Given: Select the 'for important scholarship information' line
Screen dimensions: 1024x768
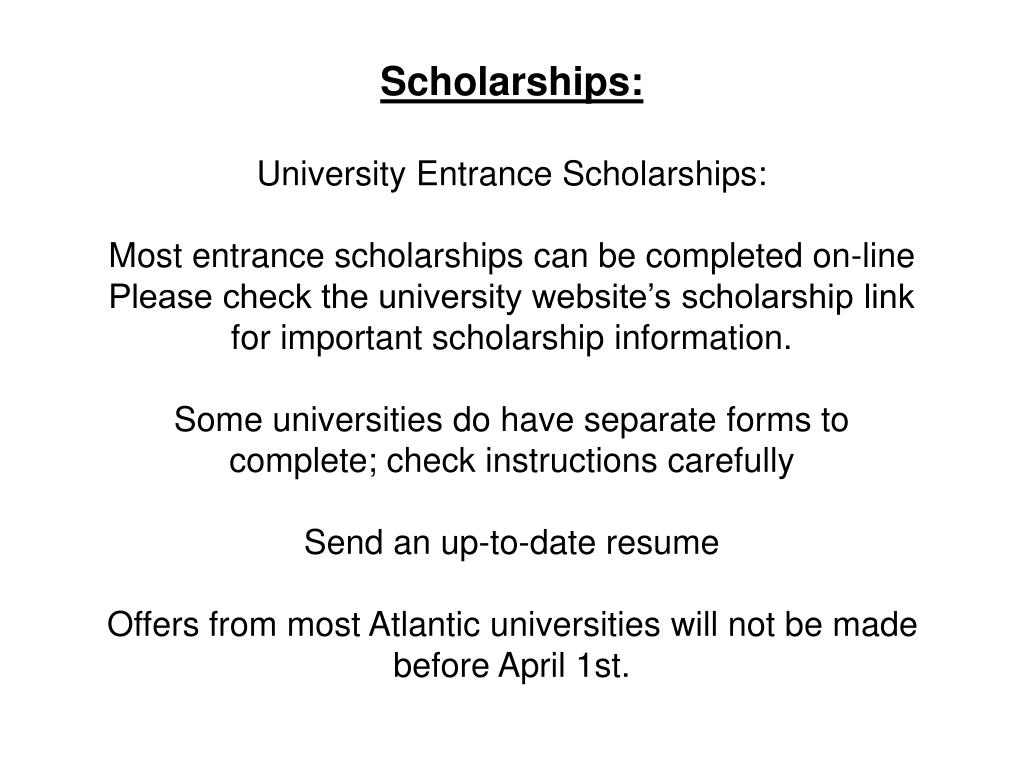Looking at the screenshot, I should [511, 339].
